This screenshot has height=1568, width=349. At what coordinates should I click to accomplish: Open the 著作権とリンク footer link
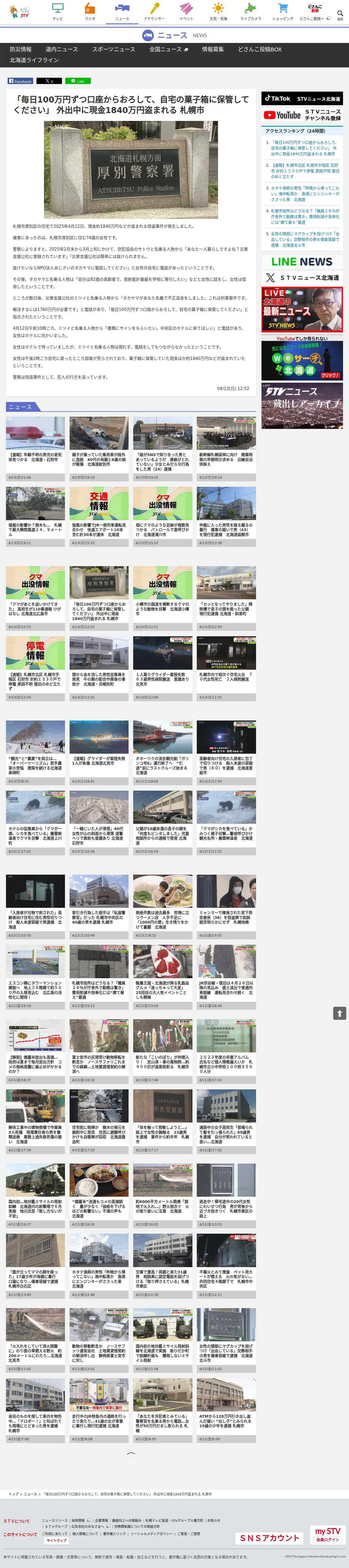tap(114, 1534)
